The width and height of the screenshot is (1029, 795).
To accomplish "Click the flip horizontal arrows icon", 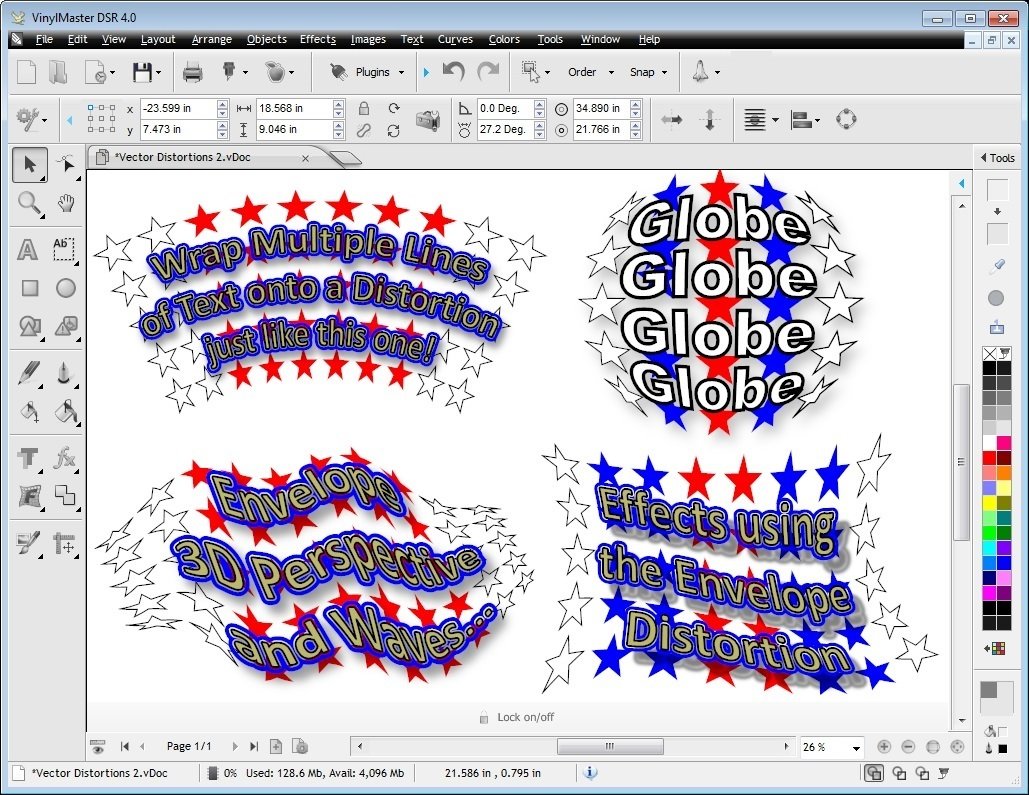I will click(x=672, y=119).
